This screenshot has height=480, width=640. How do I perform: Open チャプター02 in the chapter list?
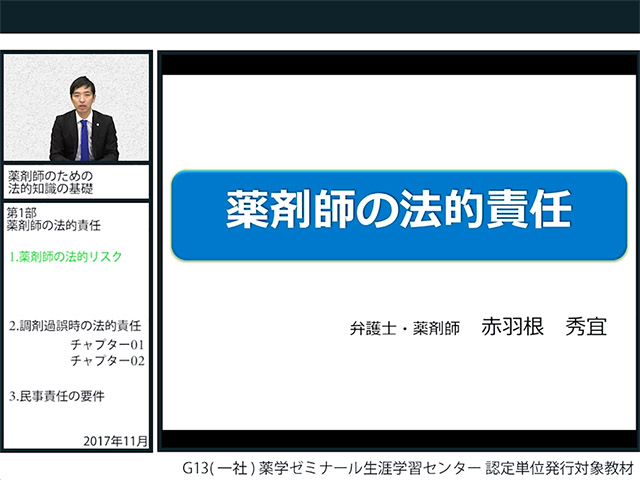click(x=107, y=361)
